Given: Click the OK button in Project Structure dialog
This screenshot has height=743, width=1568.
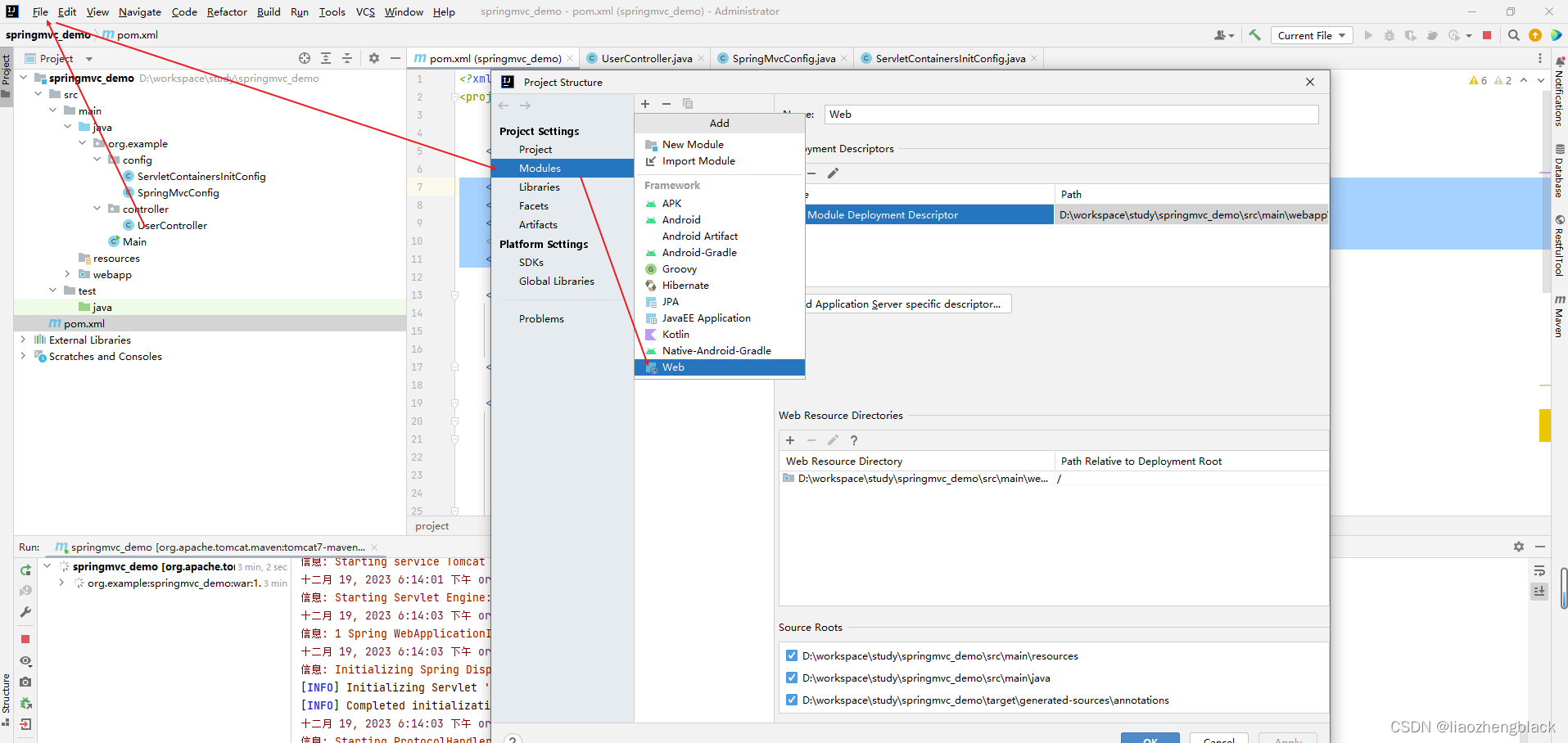Looking at the screenshot, I should (x=1150, y=738).
